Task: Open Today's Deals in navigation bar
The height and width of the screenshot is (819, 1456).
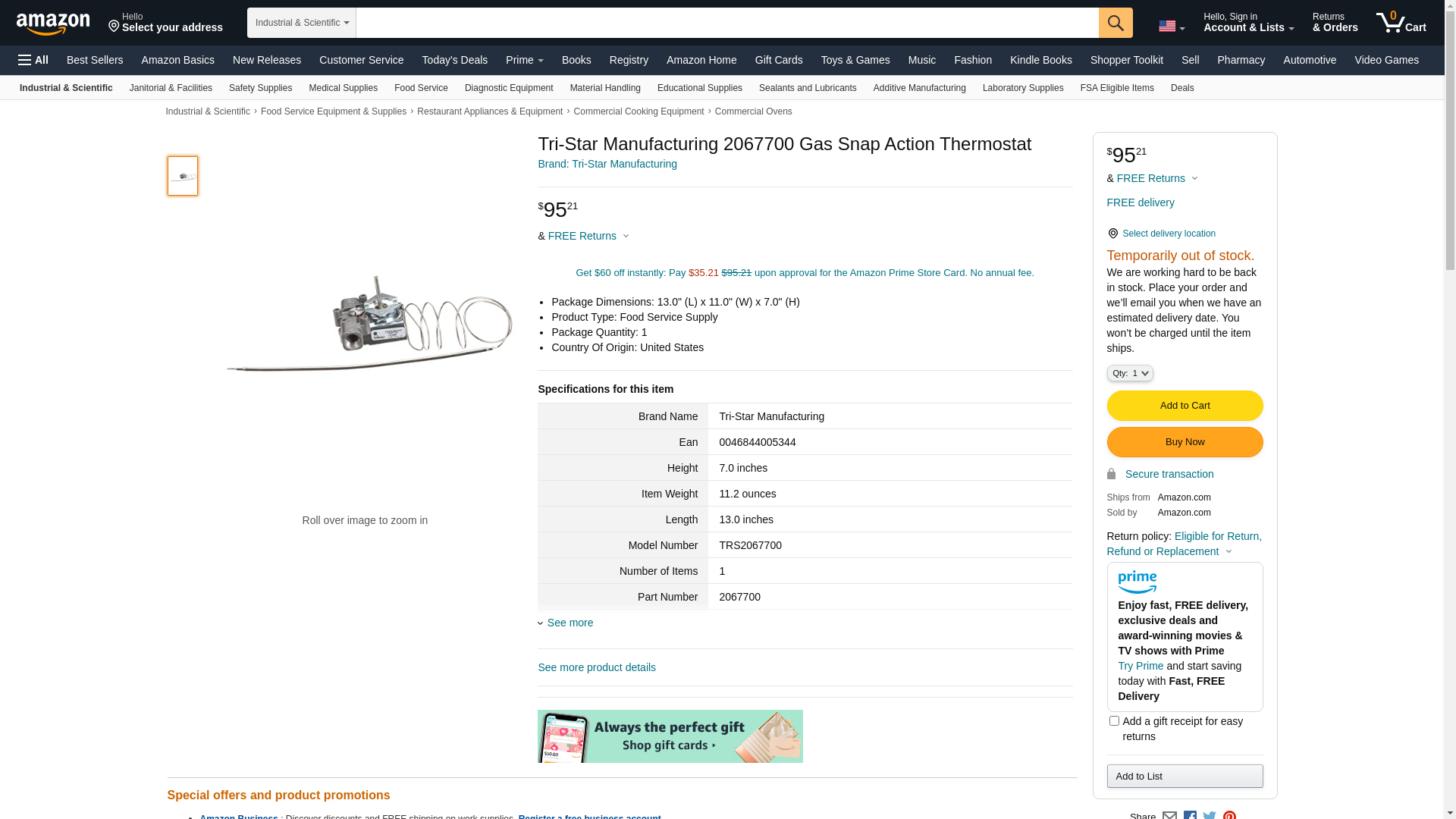Action: point(455,60)
